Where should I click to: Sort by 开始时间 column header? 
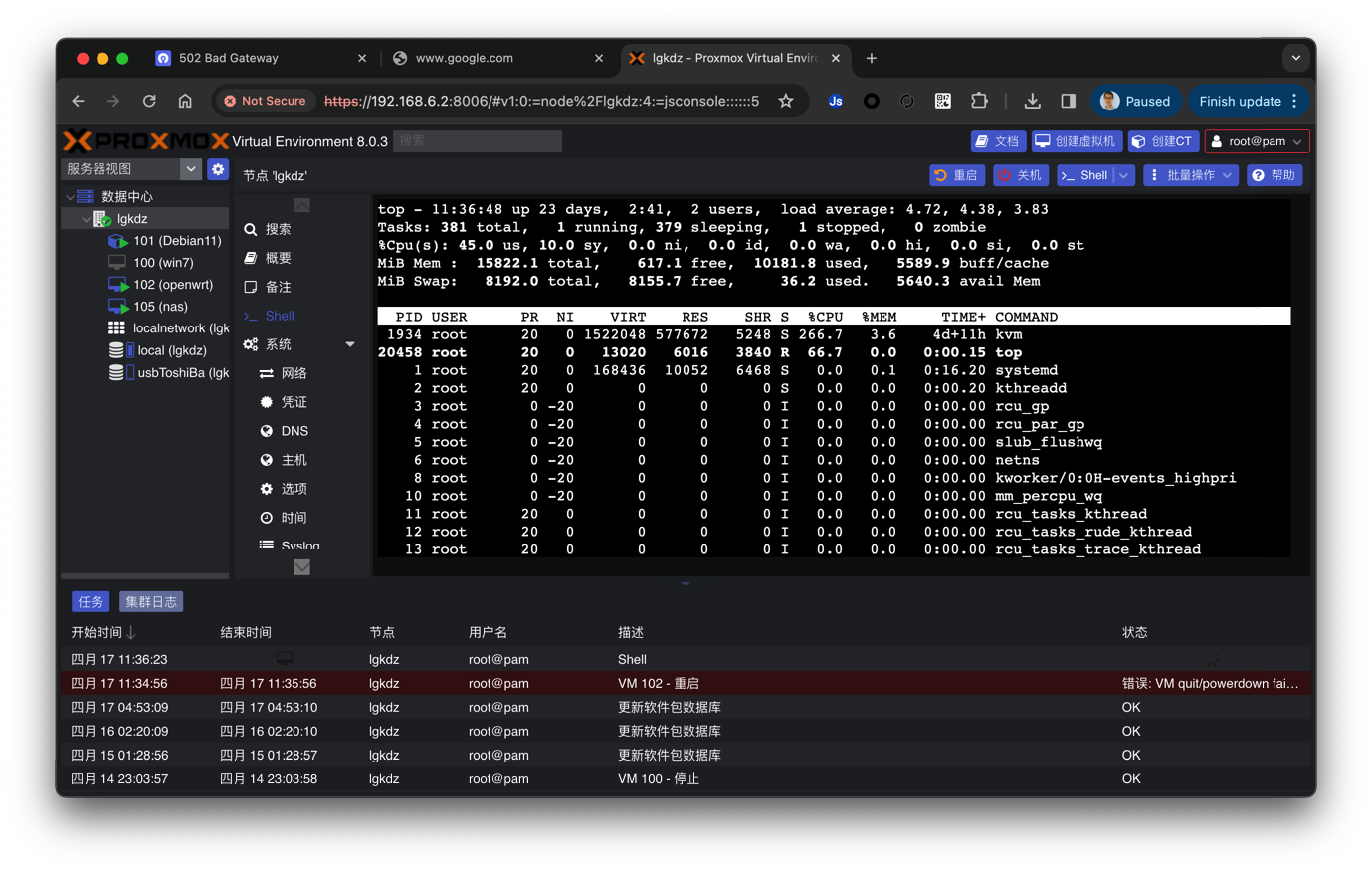click(97, 632)
